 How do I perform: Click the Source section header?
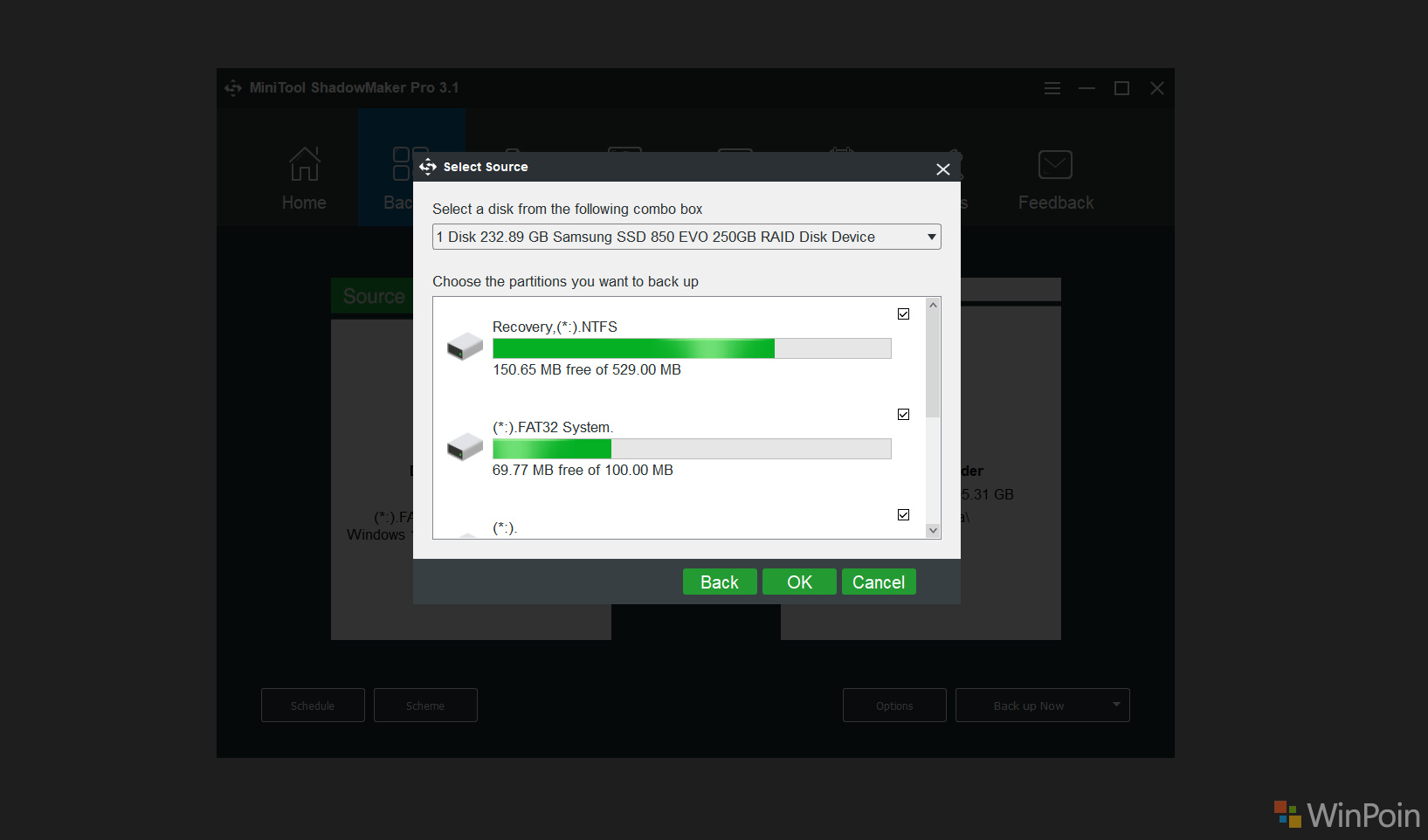pos(372,296)
